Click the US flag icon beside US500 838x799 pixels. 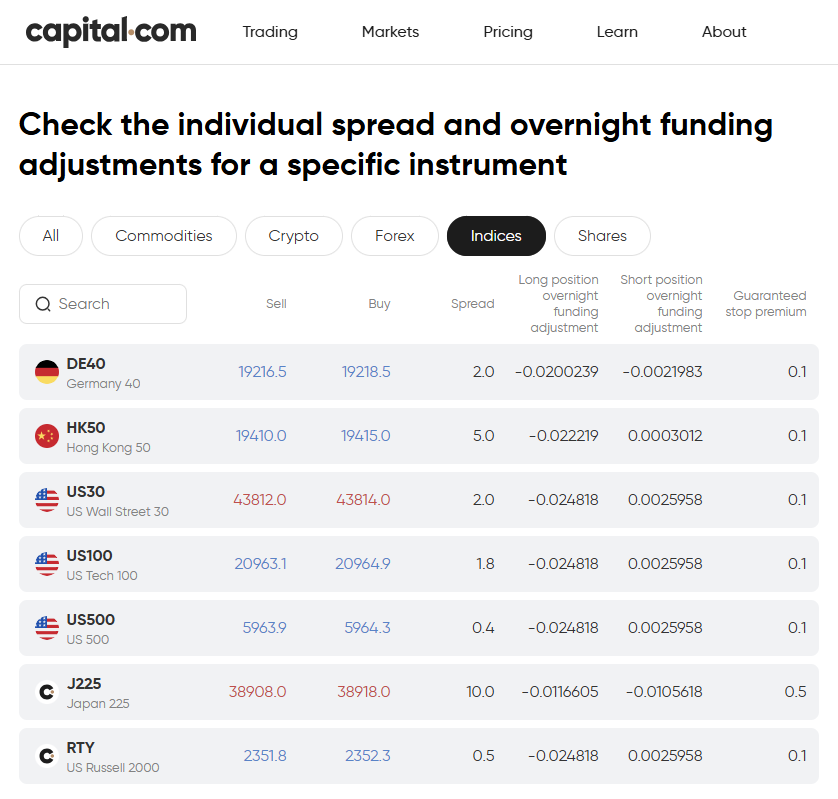point(47,628)
